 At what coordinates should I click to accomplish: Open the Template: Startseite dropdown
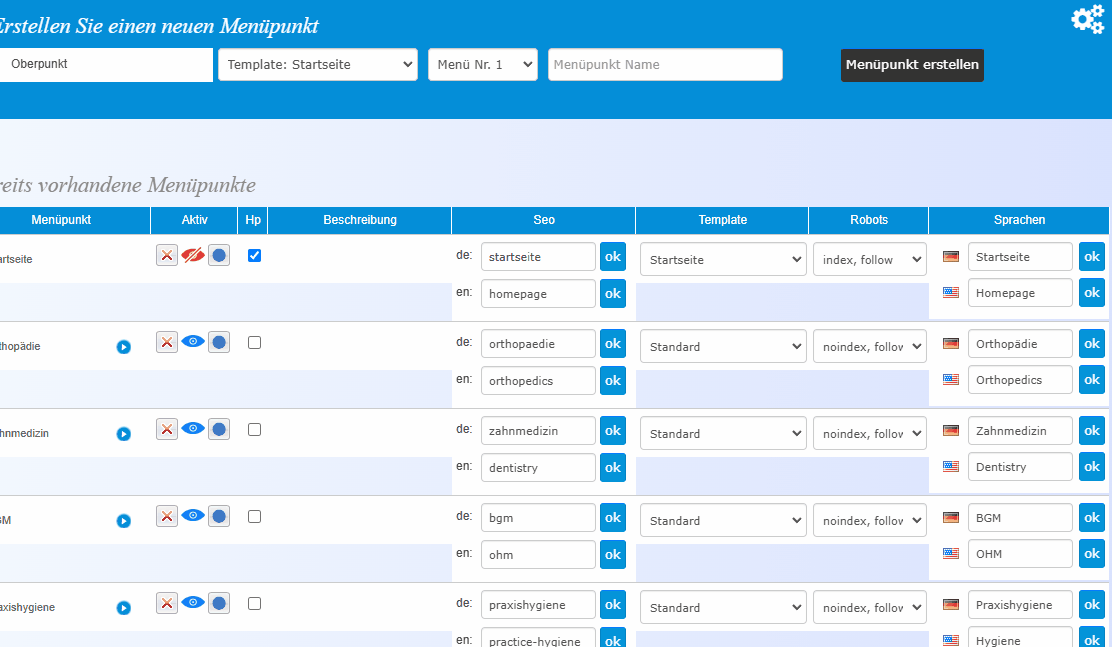[318, 65]
